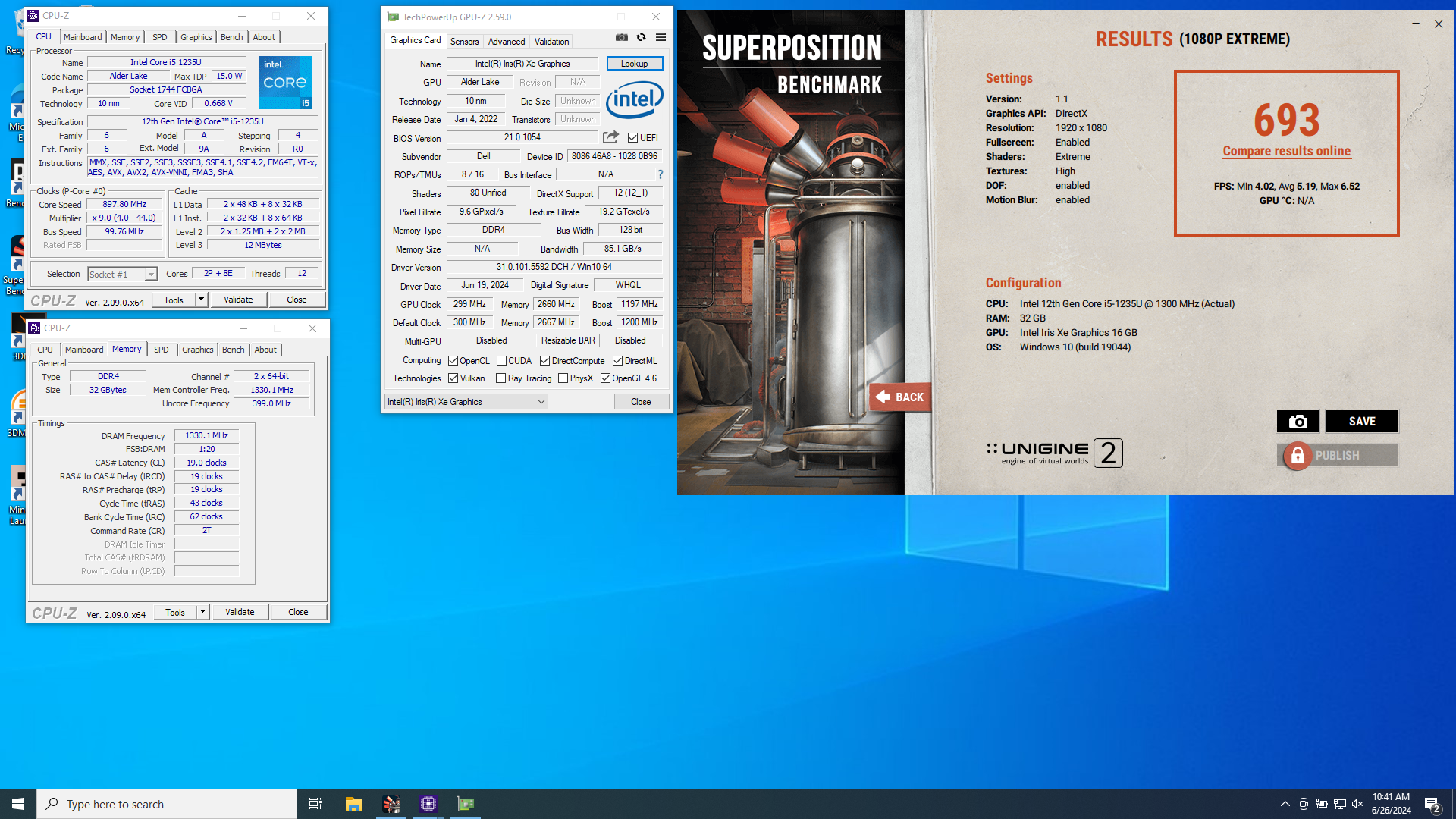1456x819 pixels.
Task: Expand Tools dropdown arrow in top CPU-Z
Action: pyautogui.click(x=201, y=300)
